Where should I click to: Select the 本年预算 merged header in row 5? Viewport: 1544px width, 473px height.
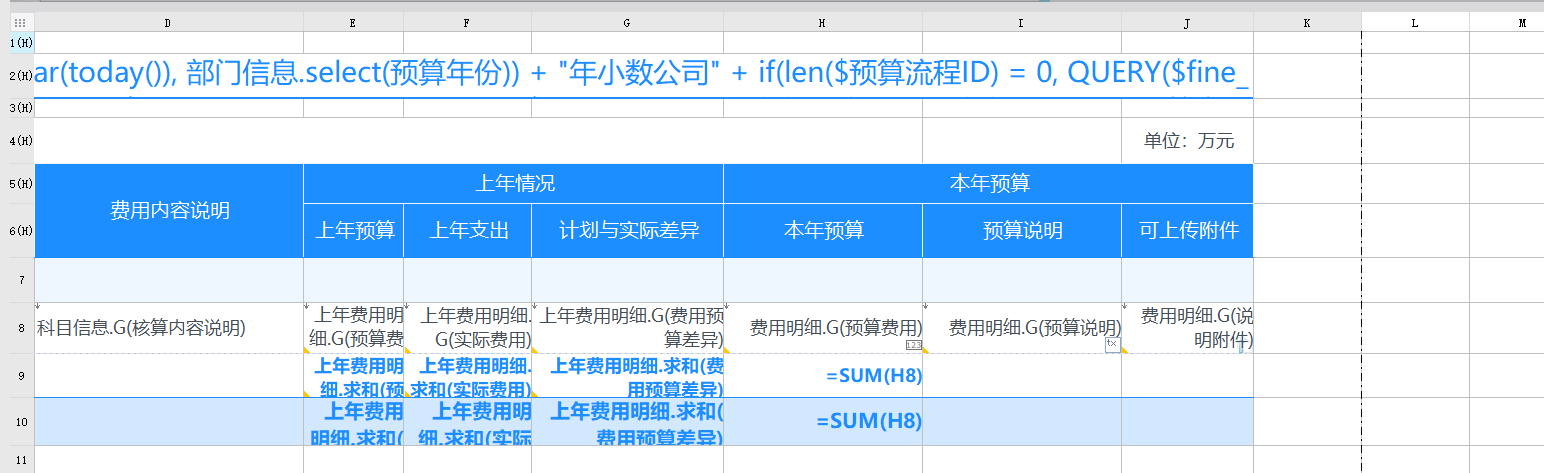coord(988,184)
